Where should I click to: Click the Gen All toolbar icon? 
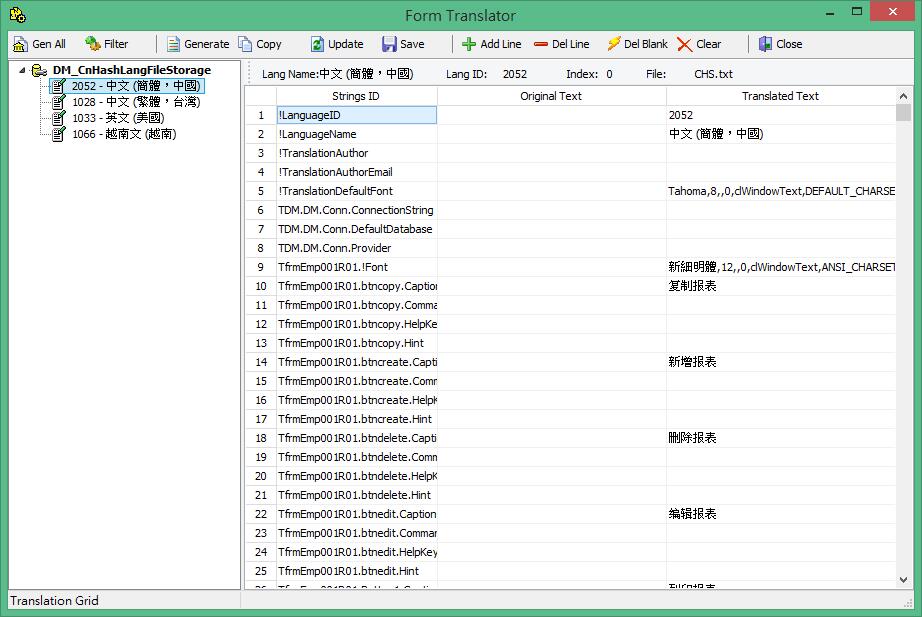click(x=21, y=44)
